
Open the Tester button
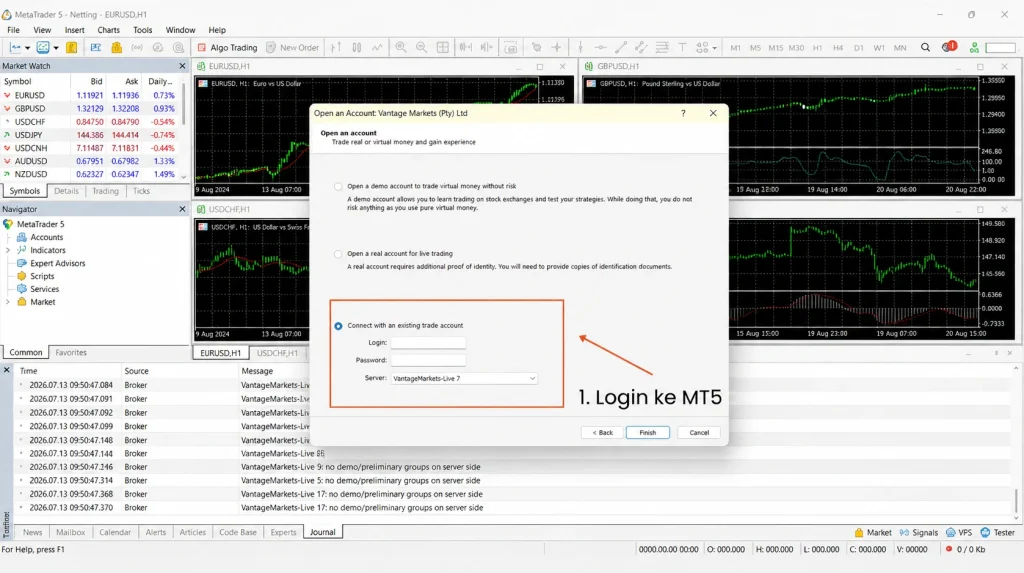point(997,532)
